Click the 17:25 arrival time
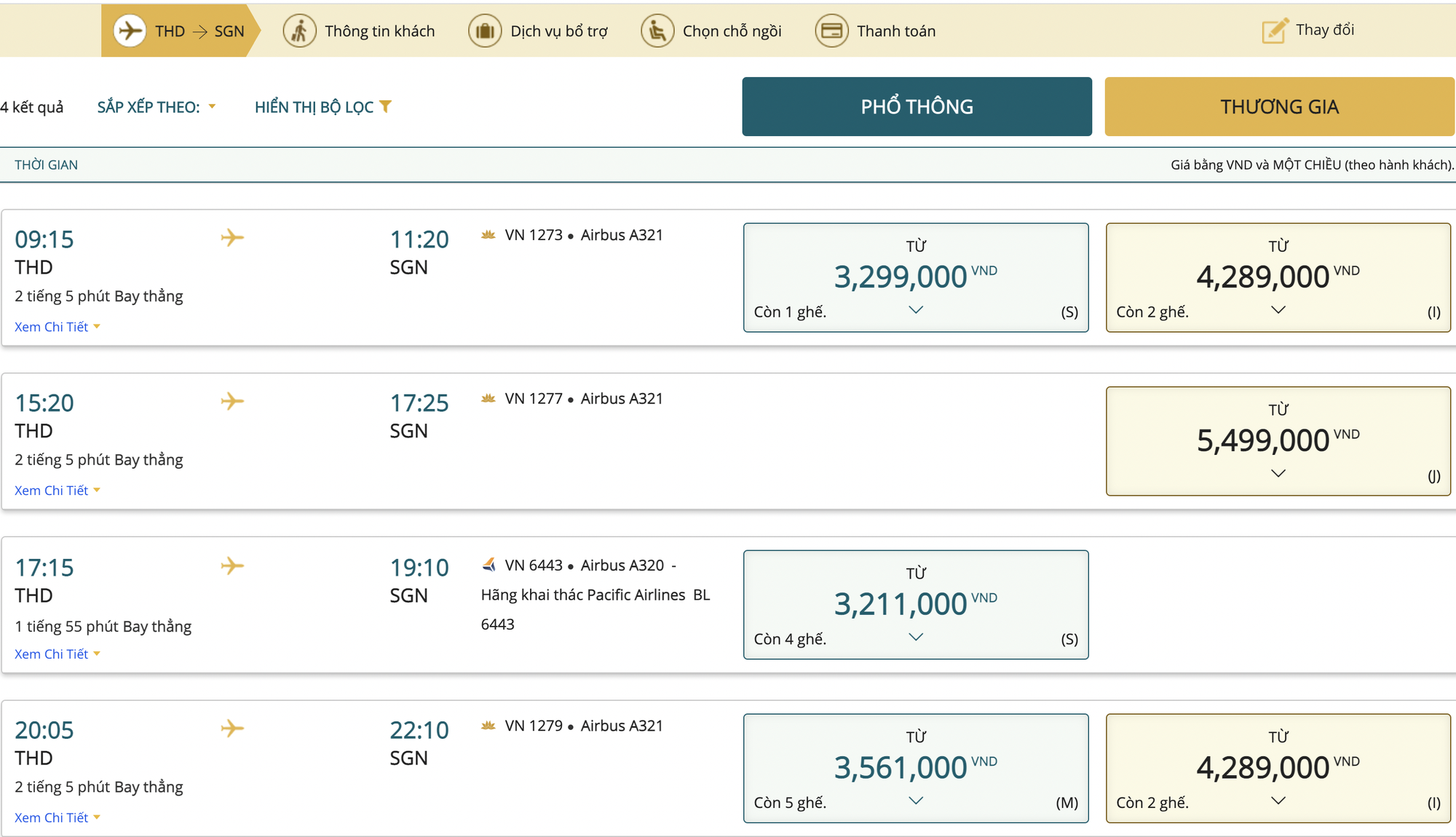This screenshot has height=837, width=1456. [419, 403]
